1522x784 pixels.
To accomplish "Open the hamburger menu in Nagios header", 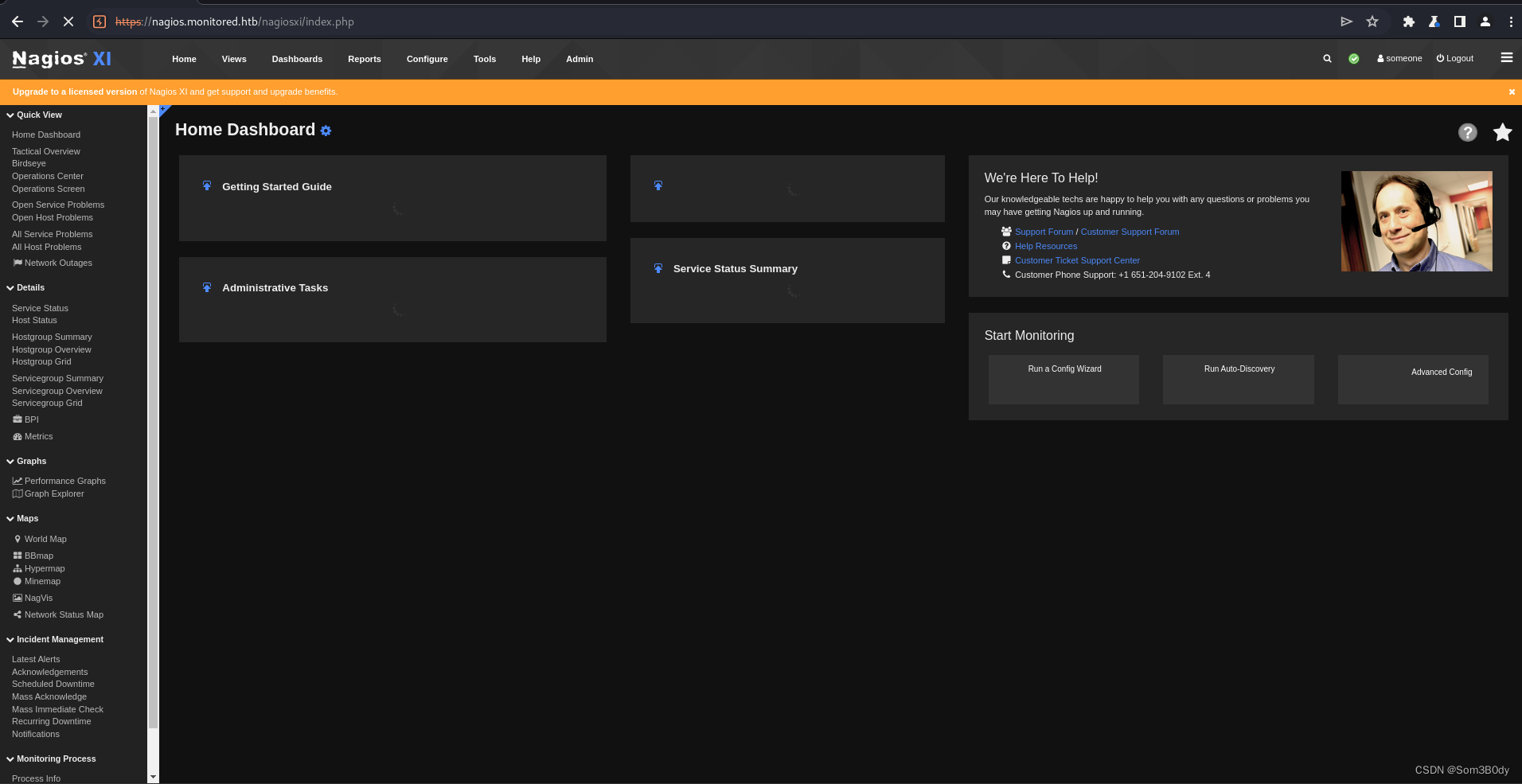I will click(1506, 57).
